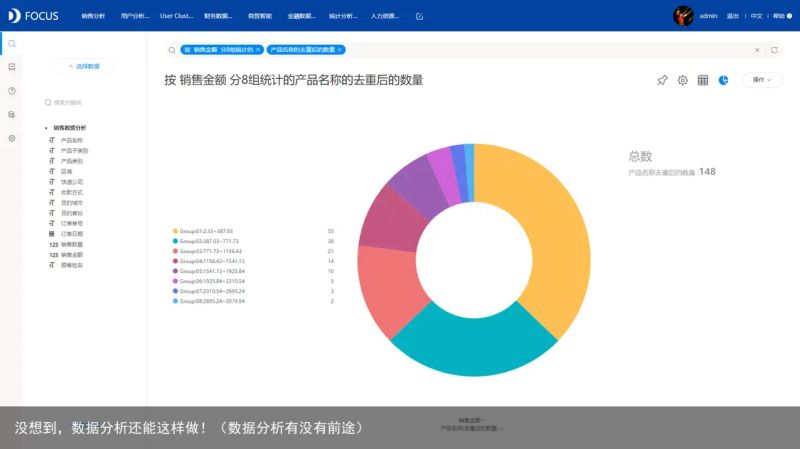Click the admin username link
The image size is (800, 449).
(708, 16)
